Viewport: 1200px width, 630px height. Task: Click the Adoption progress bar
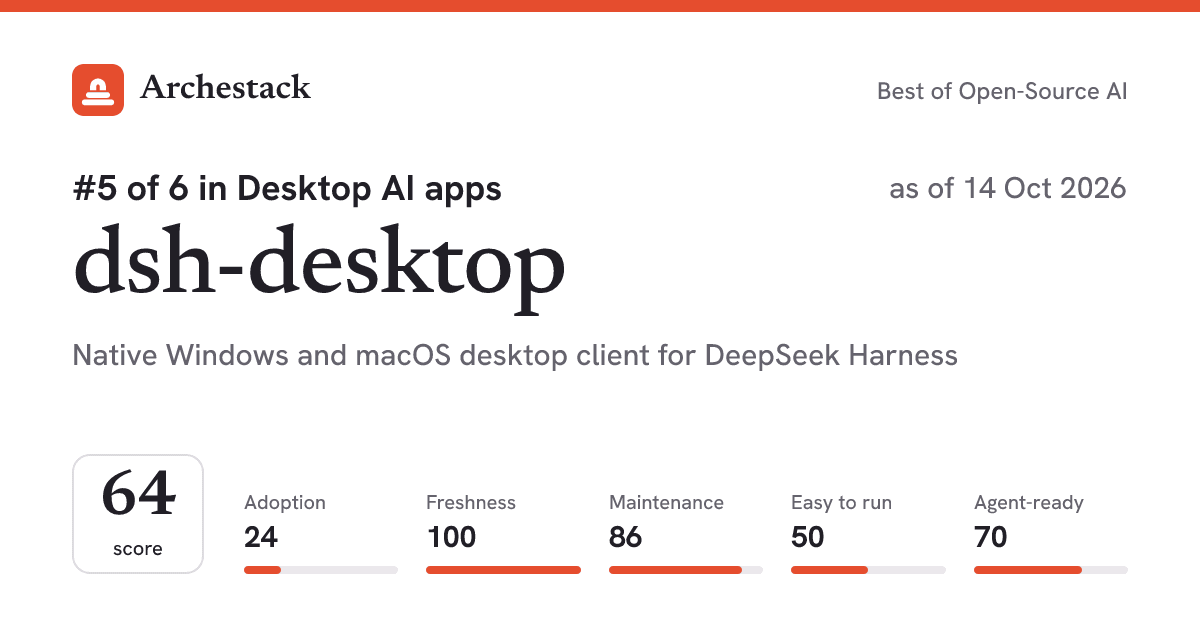321,570
